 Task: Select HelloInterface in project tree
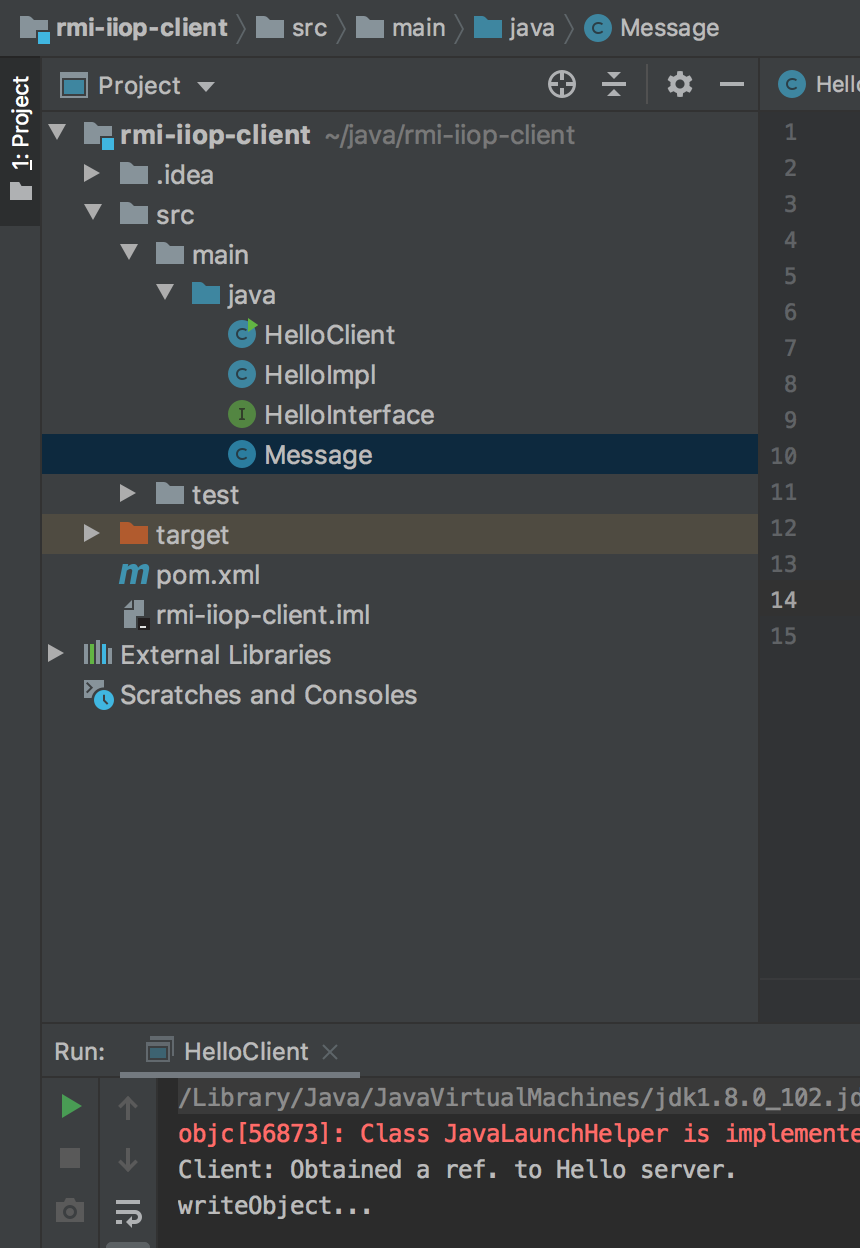tap(348, 415)
